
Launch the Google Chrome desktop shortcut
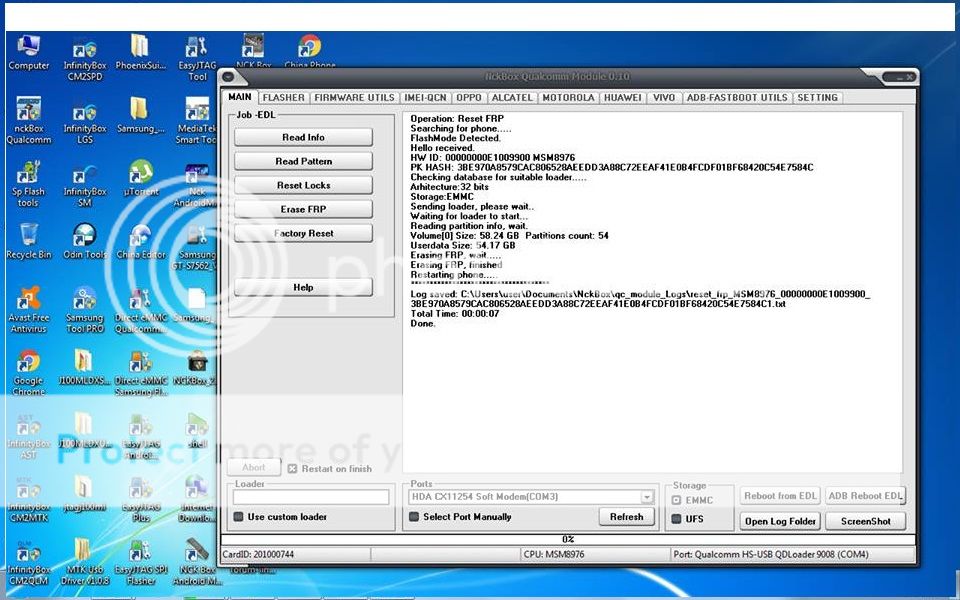29,362
